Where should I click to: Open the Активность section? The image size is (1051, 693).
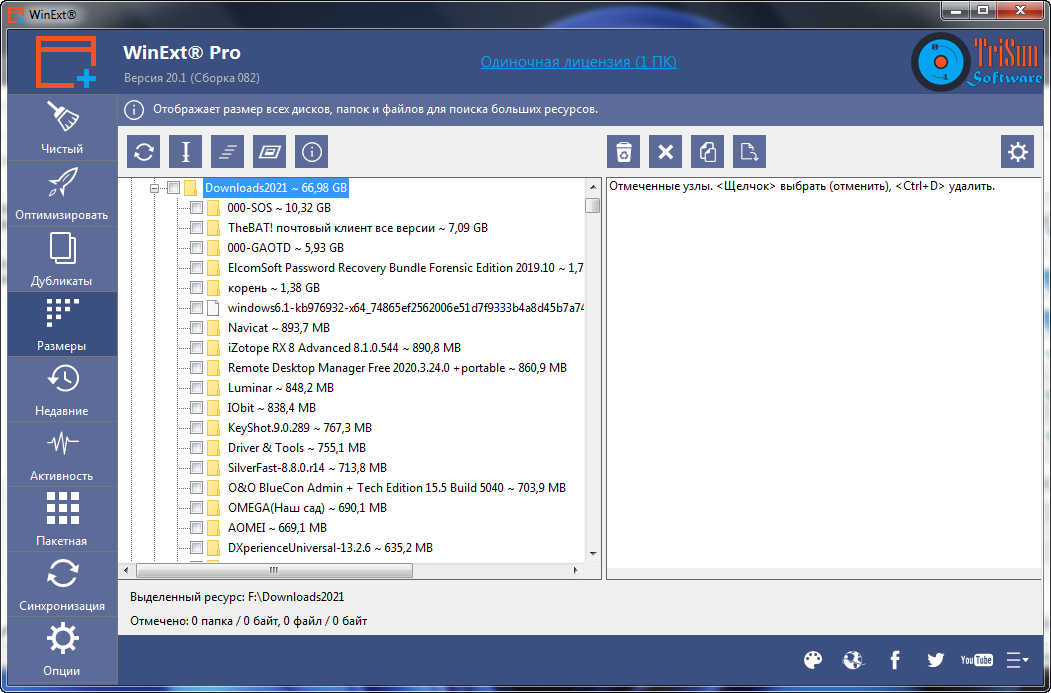coord(62,454)
